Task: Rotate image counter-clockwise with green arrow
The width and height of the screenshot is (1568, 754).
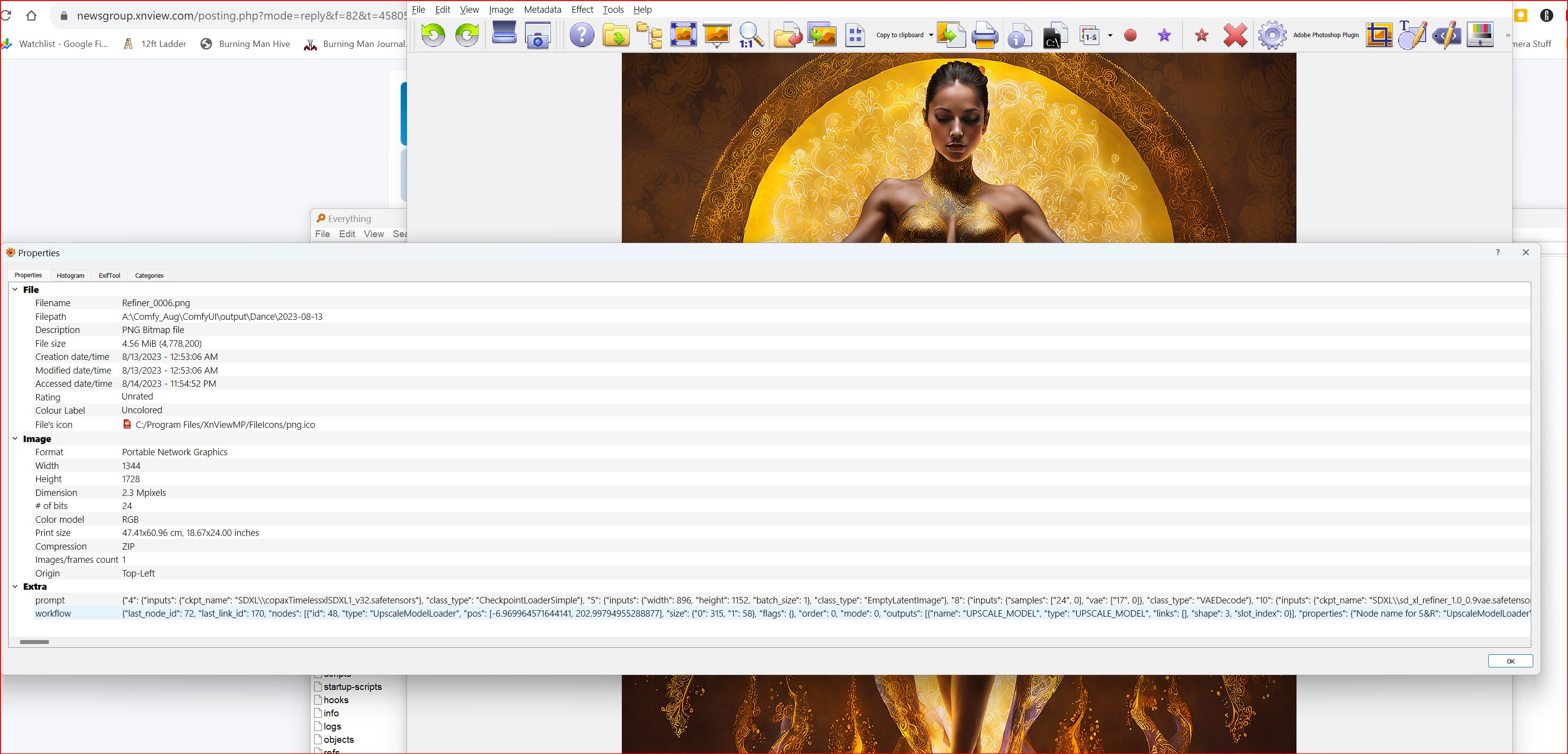Action: tap(433, 35)
